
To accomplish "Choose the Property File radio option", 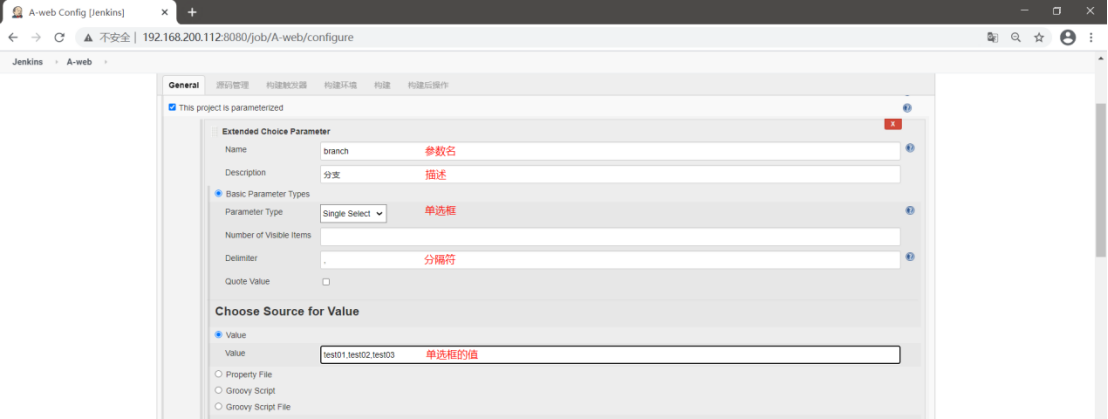I will [218, 374].
